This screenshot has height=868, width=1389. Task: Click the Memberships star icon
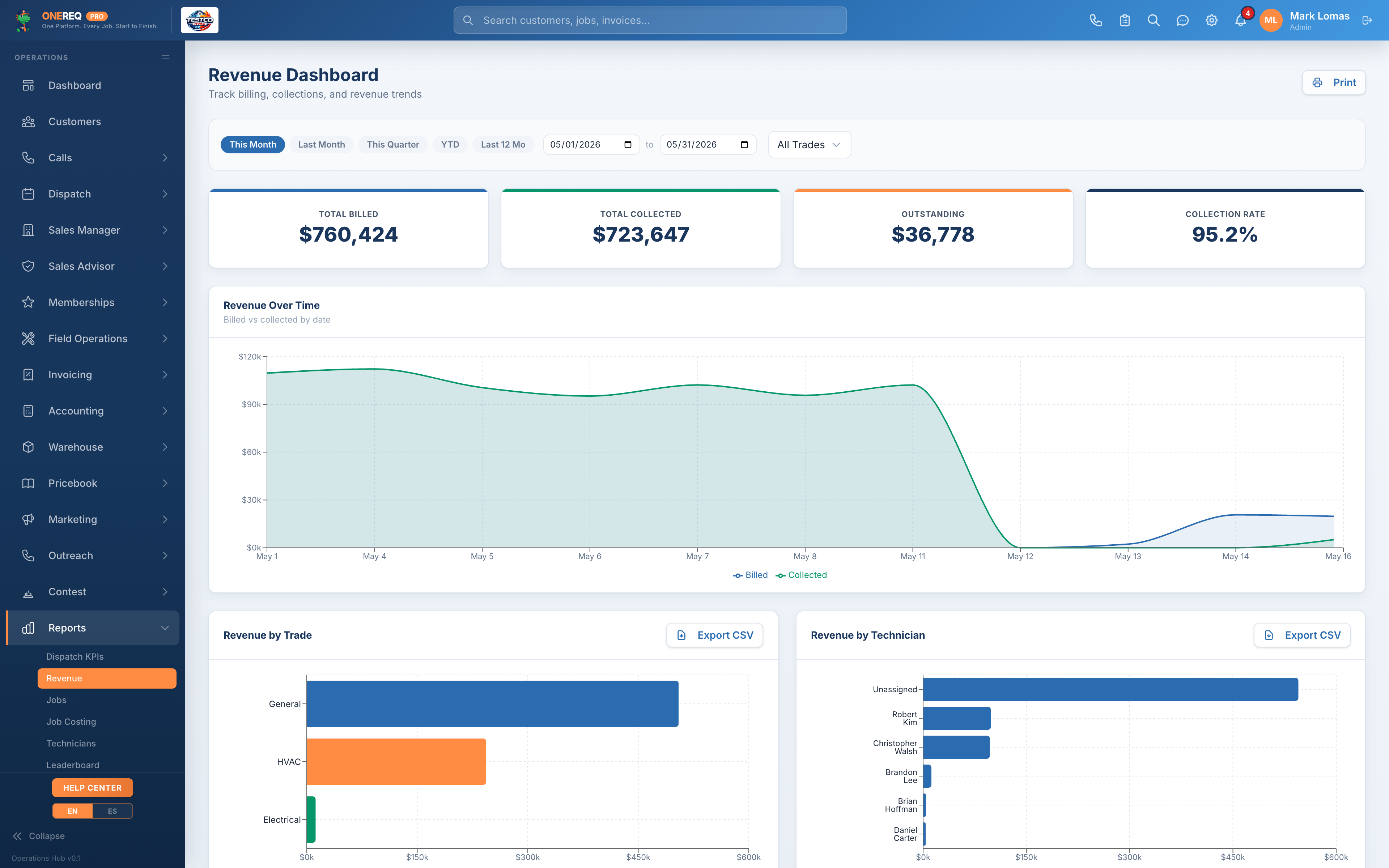28,303
